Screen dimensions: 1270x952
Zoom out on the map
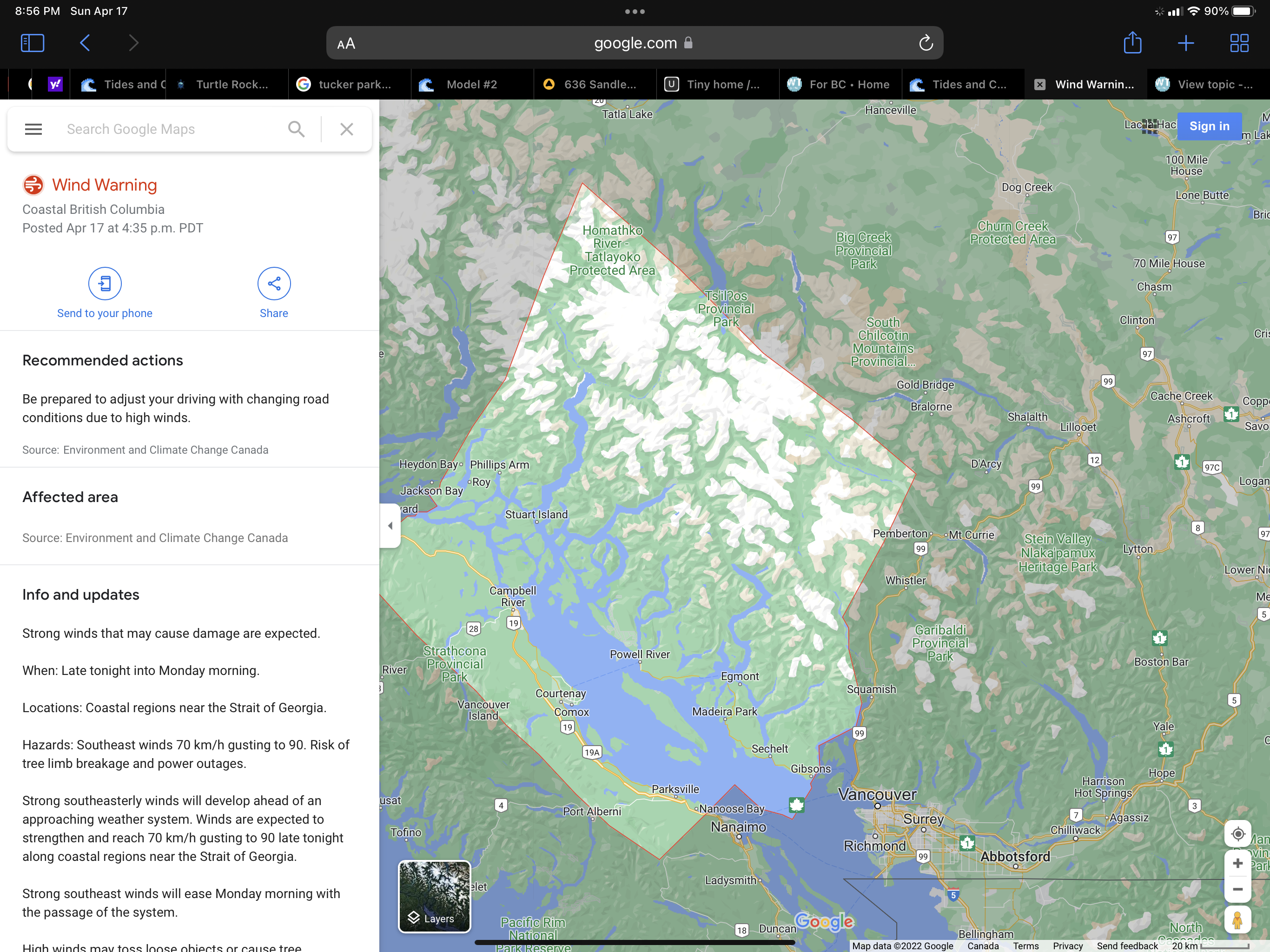1238,889
